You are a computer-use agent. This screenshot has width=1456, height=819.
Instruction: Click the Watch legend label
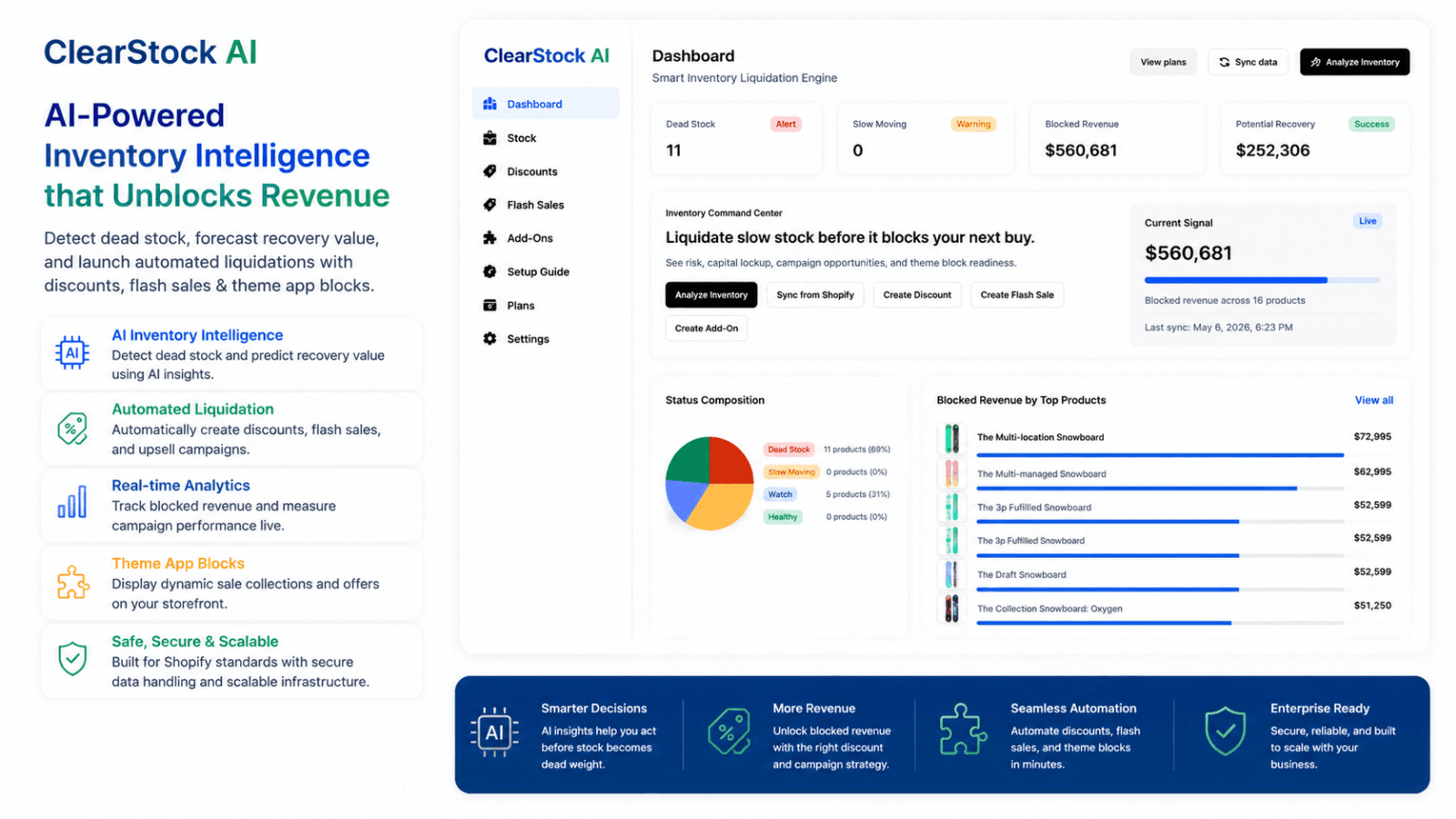point(780,495)
